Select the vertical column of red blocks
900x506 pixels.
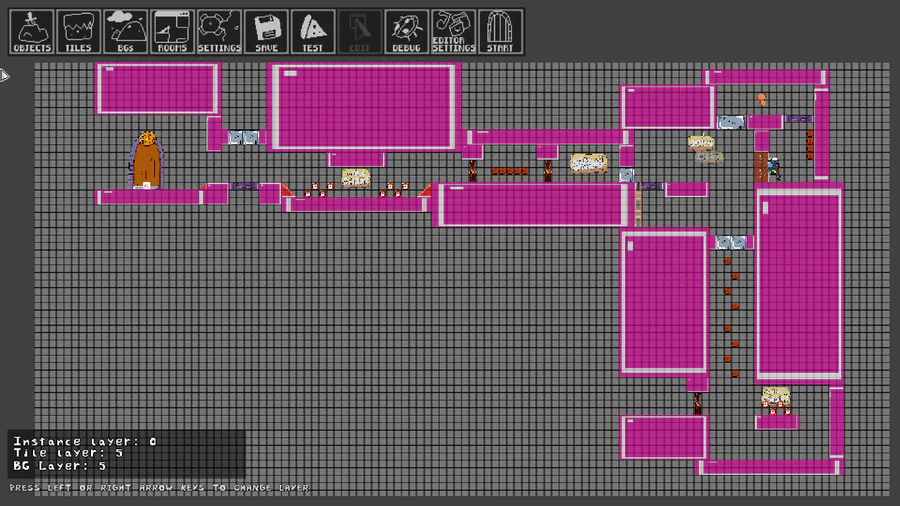810,144
